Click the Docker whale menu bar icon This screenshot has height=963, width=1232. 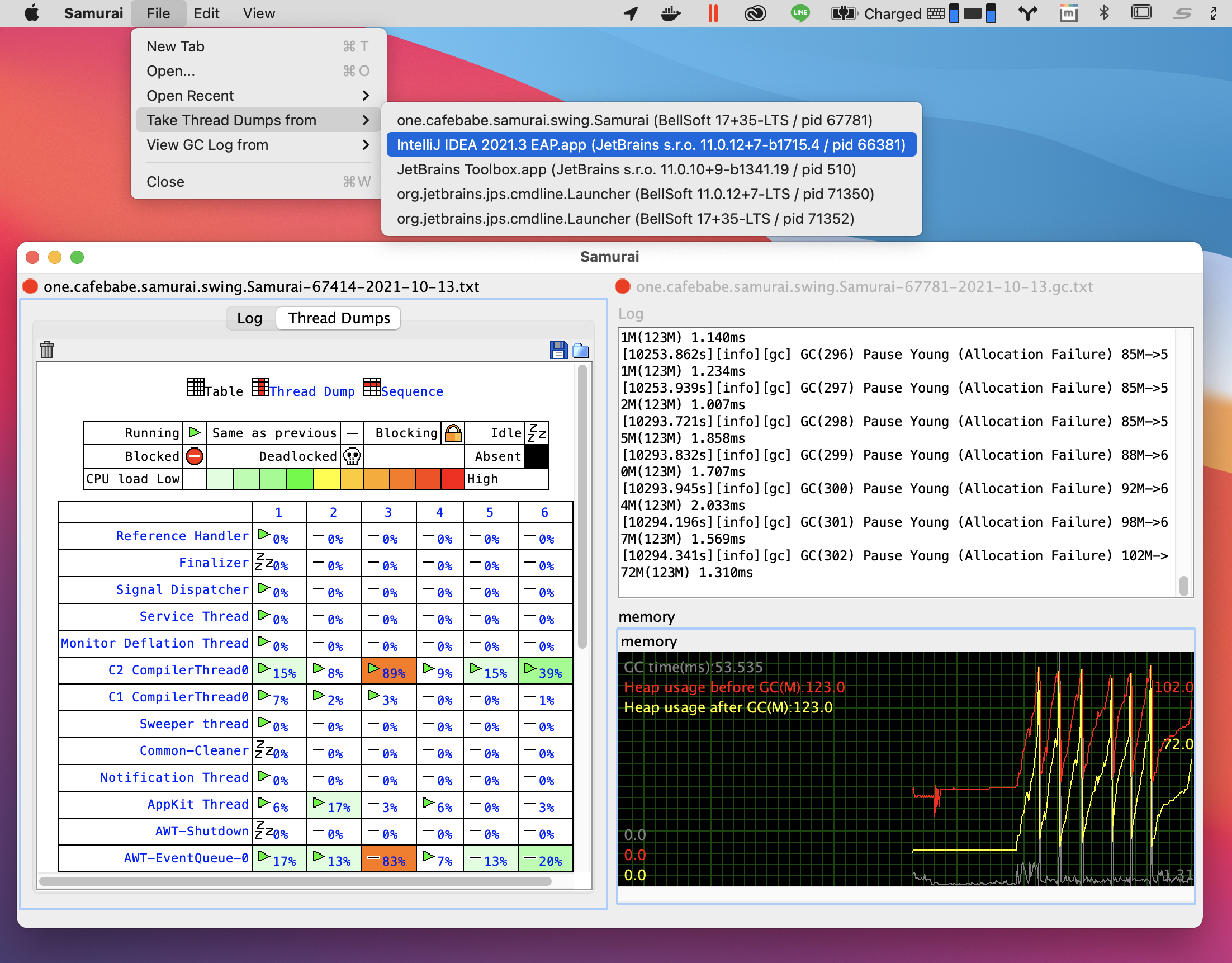click(671, 13)
